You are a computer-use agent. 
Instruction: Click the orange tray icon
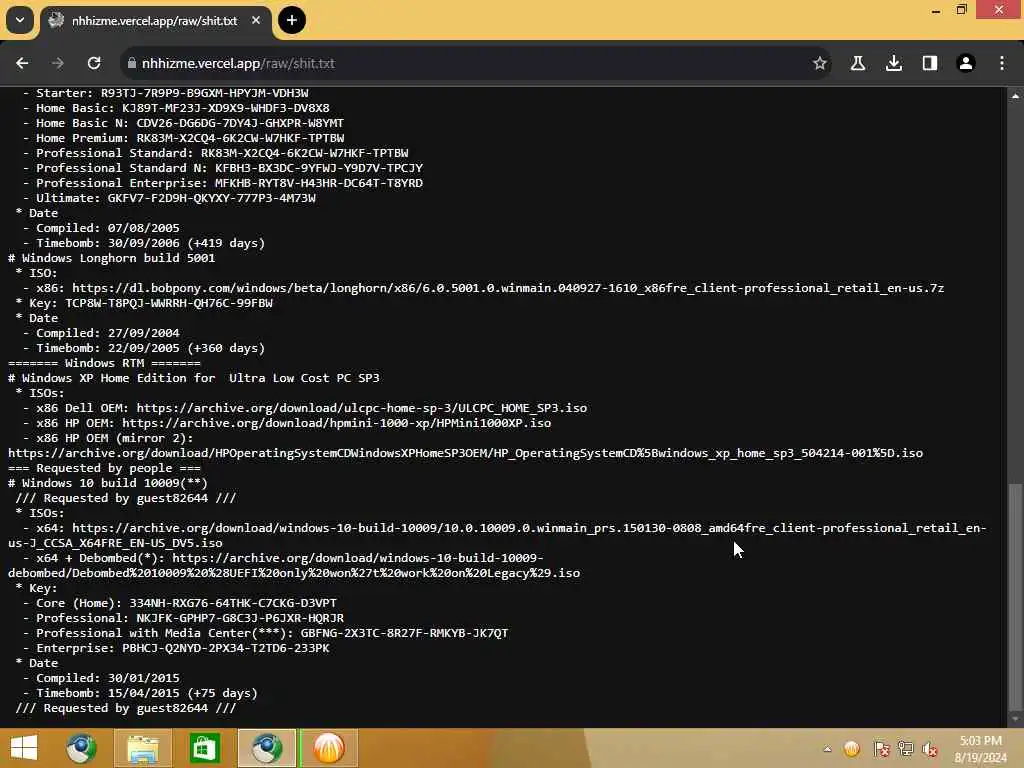coord(852,749)
